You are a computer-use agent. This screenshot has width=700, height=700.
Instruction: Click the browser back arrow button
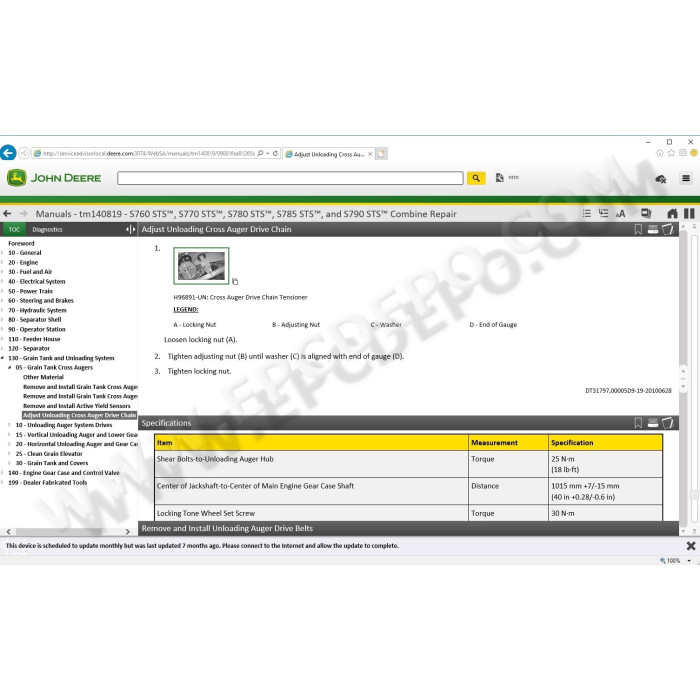(x=8, y=153)
